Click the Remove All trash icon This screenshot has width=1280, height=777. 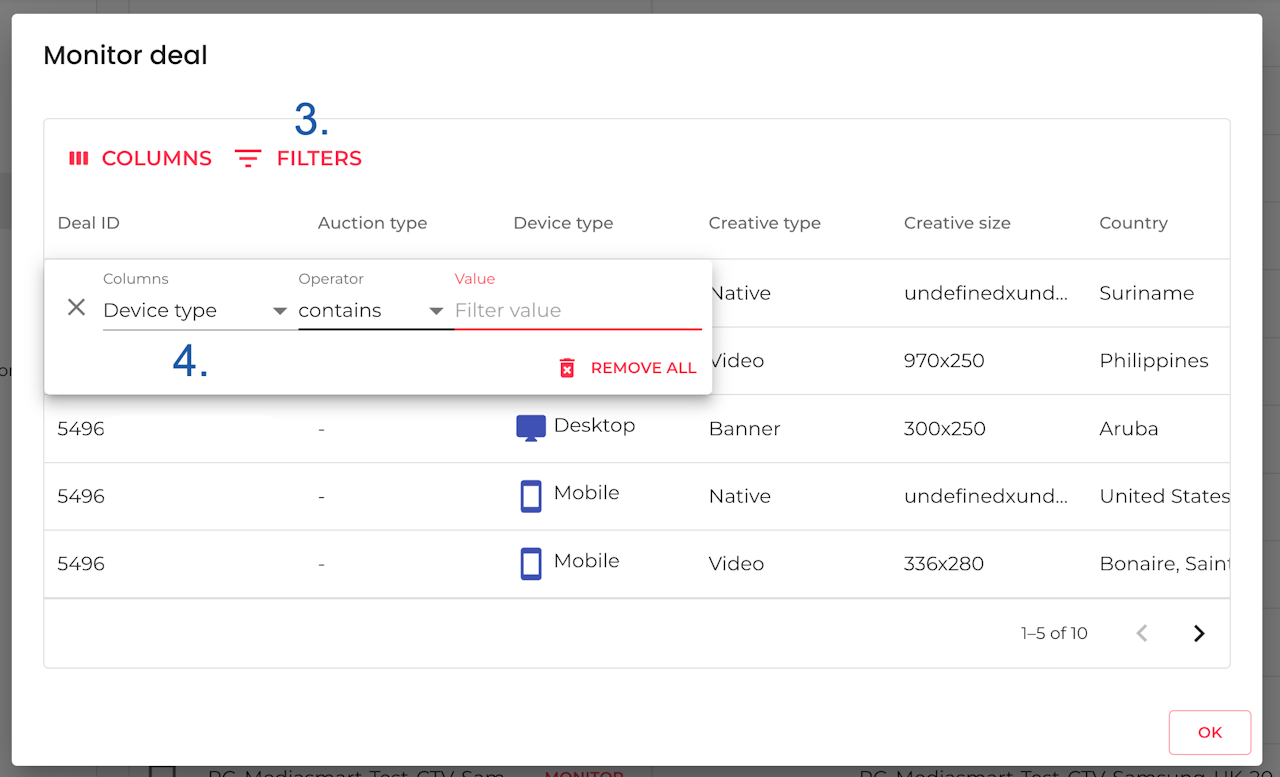pyautogui.click(x=567, y=368)
